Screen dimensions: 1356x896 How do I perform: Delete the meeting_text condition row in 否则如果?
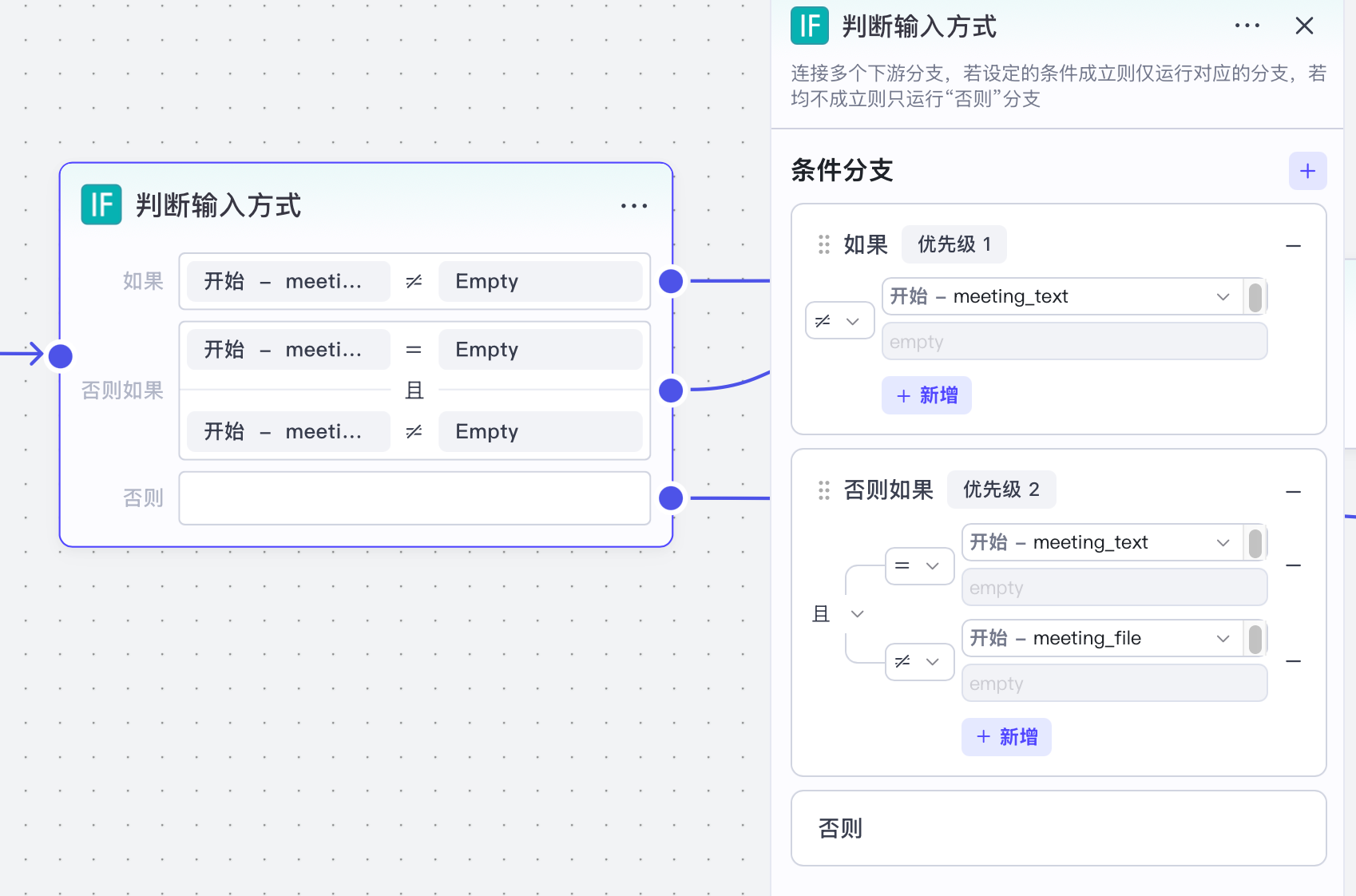coord(1294,565)
